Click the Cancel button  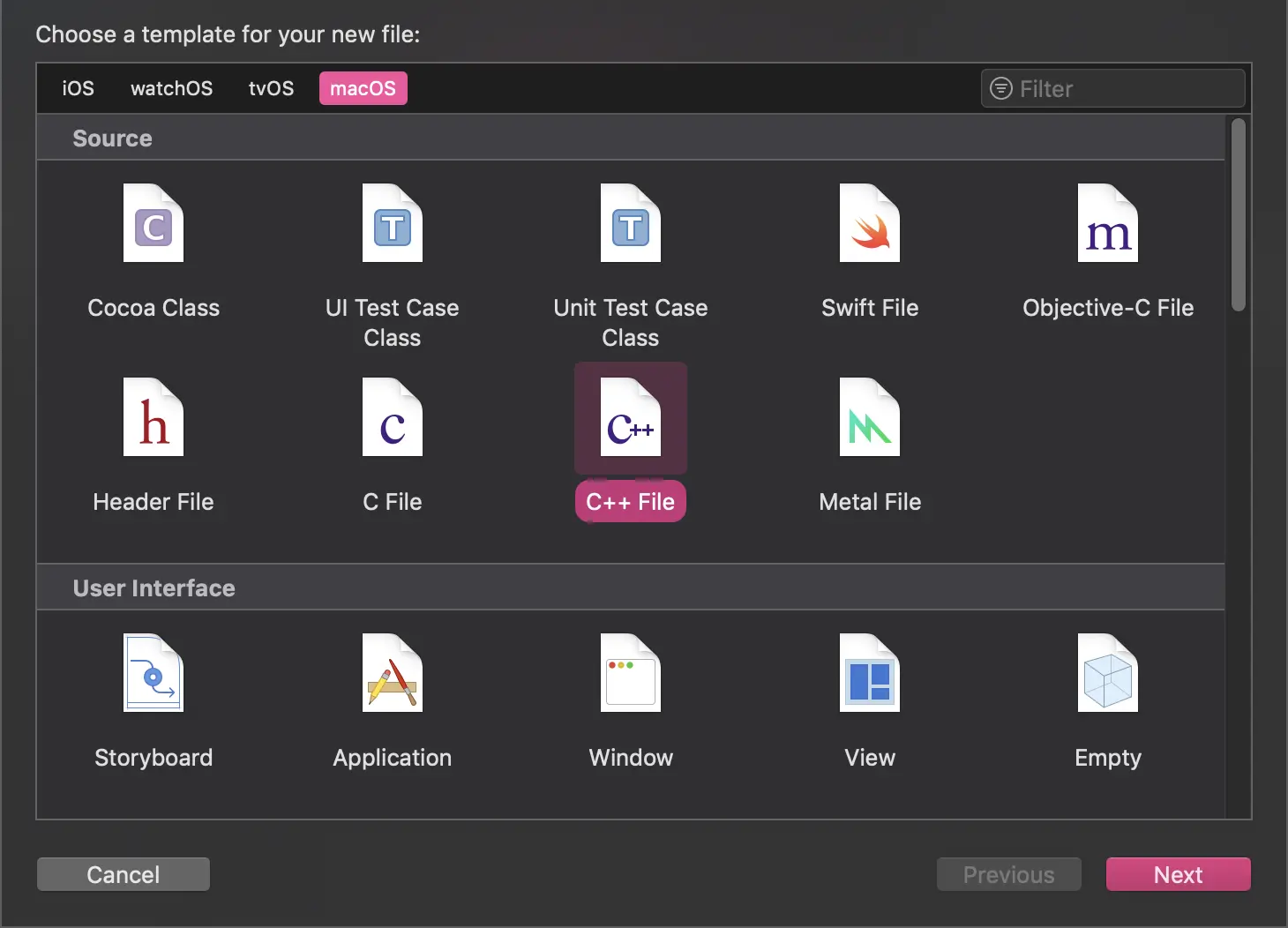tap(124, 874)
